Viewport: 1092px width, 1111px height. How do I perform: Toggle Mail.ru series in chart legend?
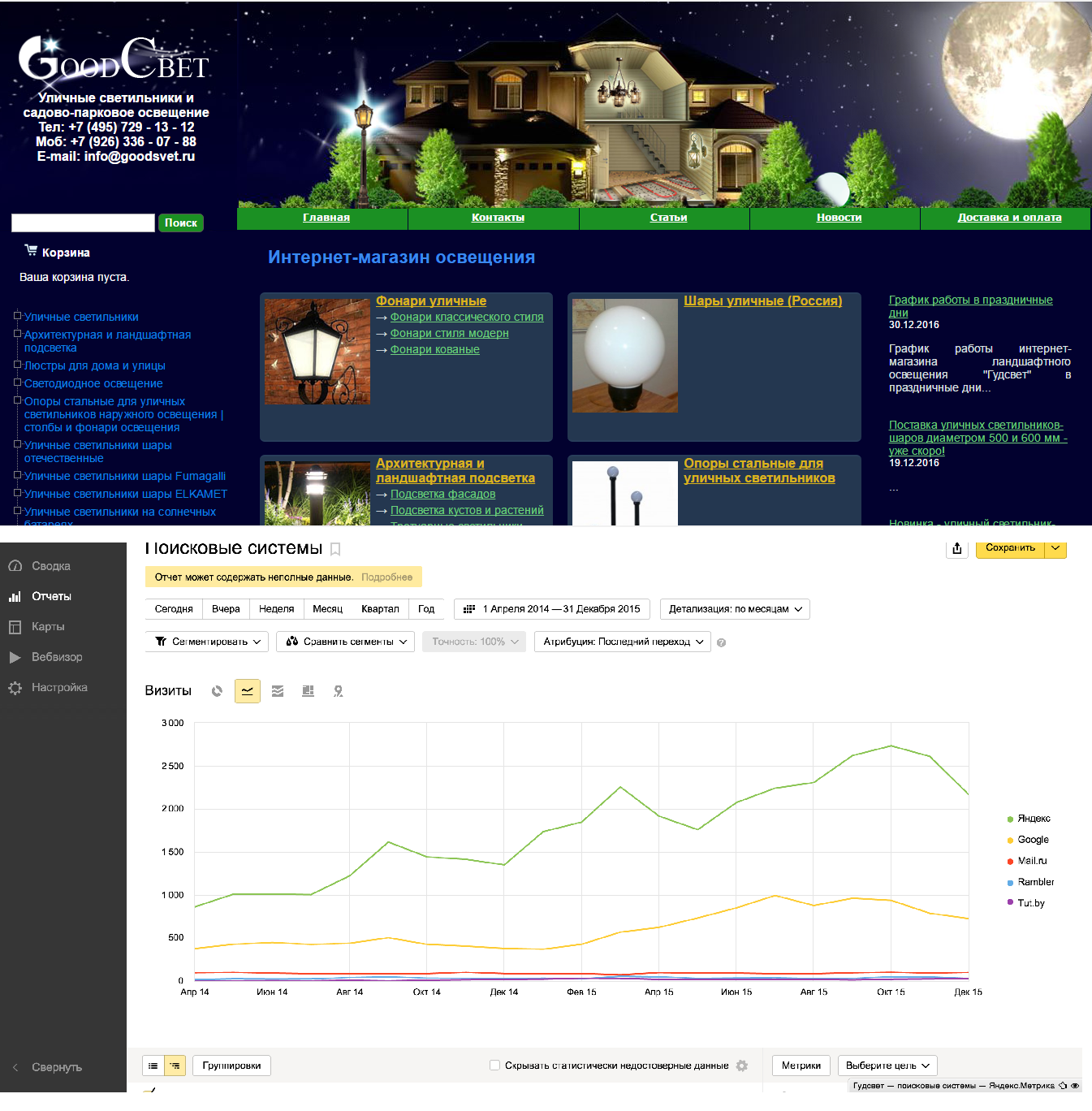click(x=1027, y=861)
